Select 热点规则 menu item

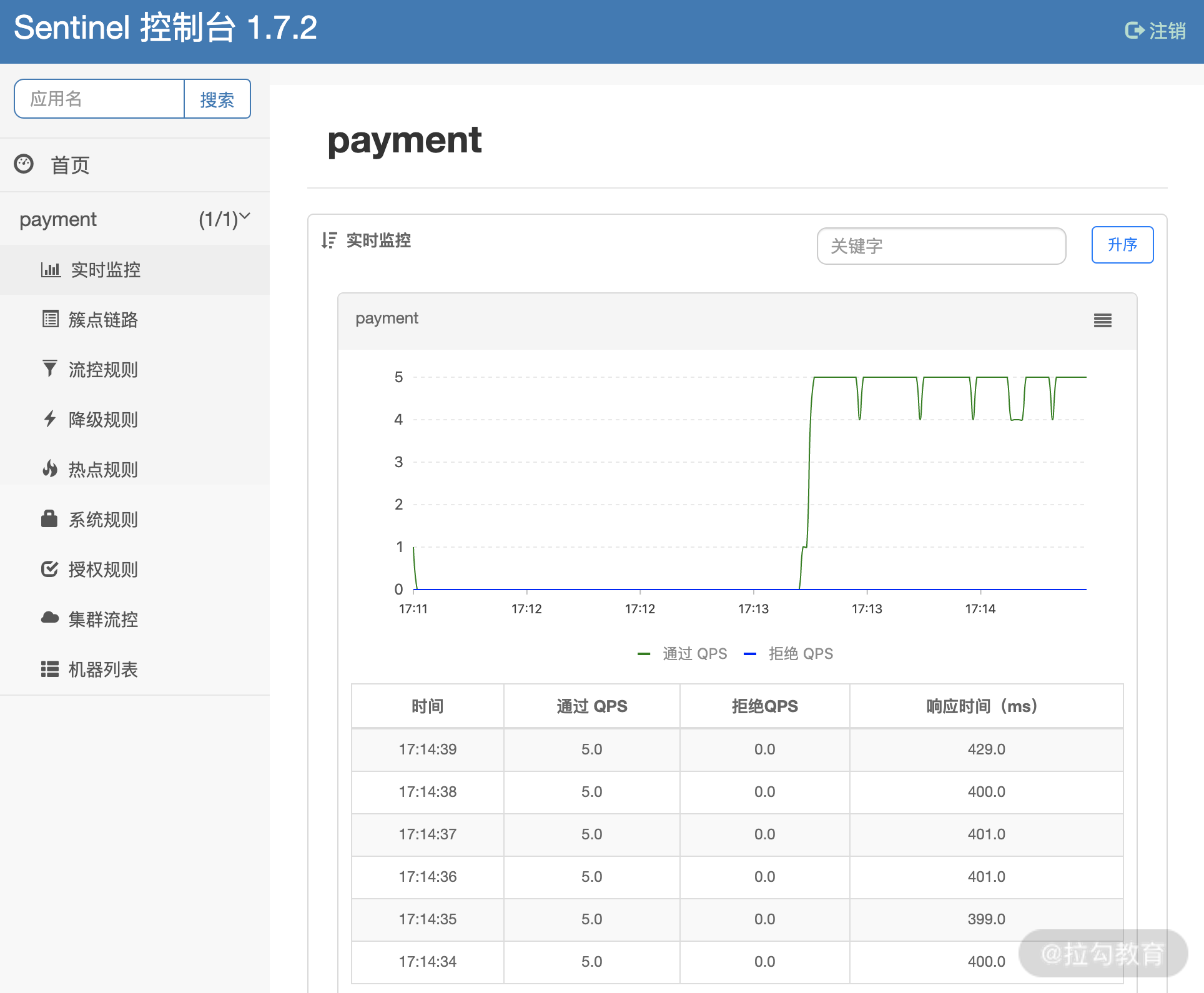tap(135, 470)
